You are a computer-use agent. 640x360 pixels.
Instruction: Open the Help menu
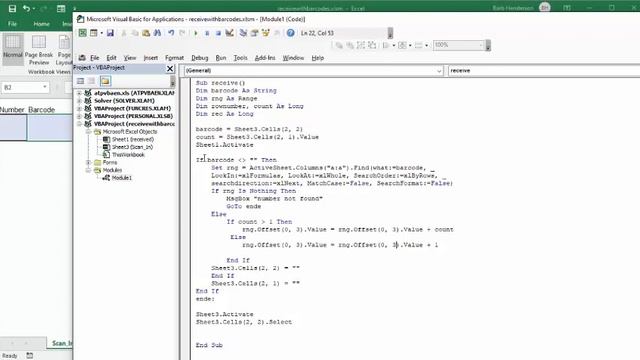tap(318, 58)
